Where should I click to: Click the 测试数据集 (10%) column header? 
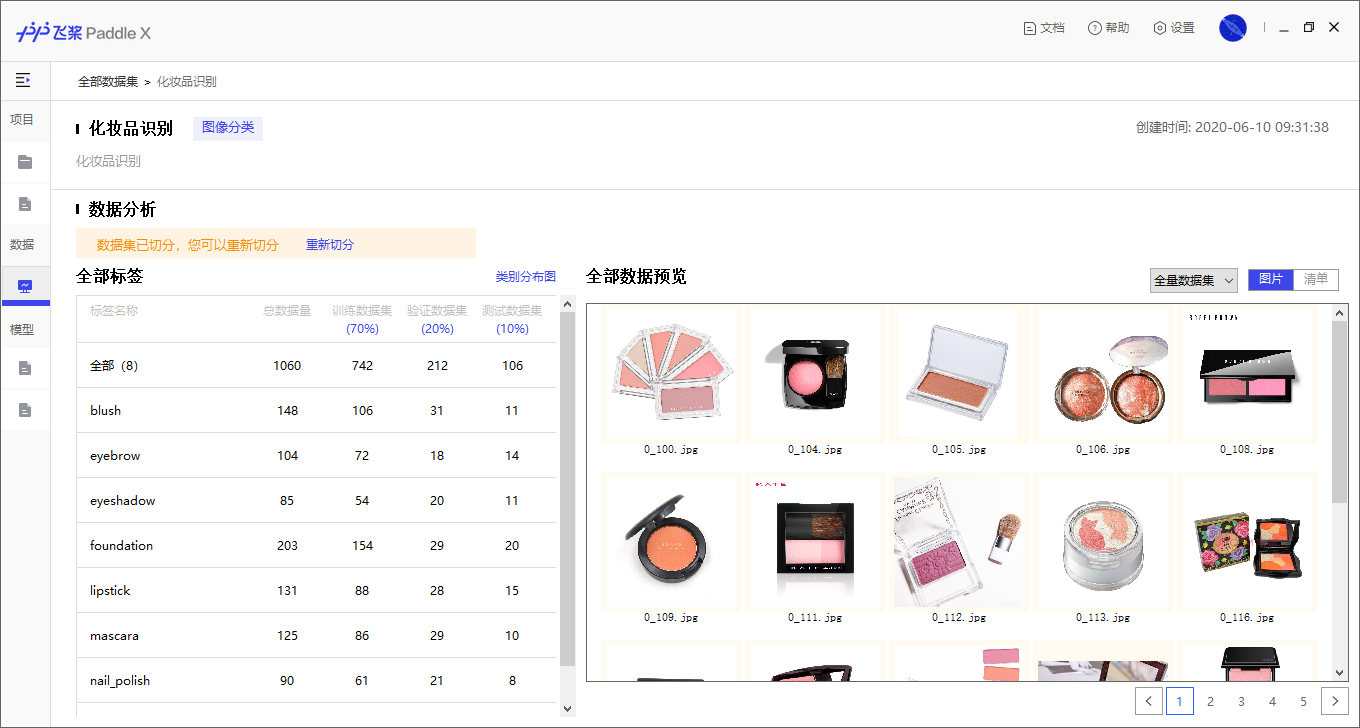pyautogui.click(x=512, y=319)
